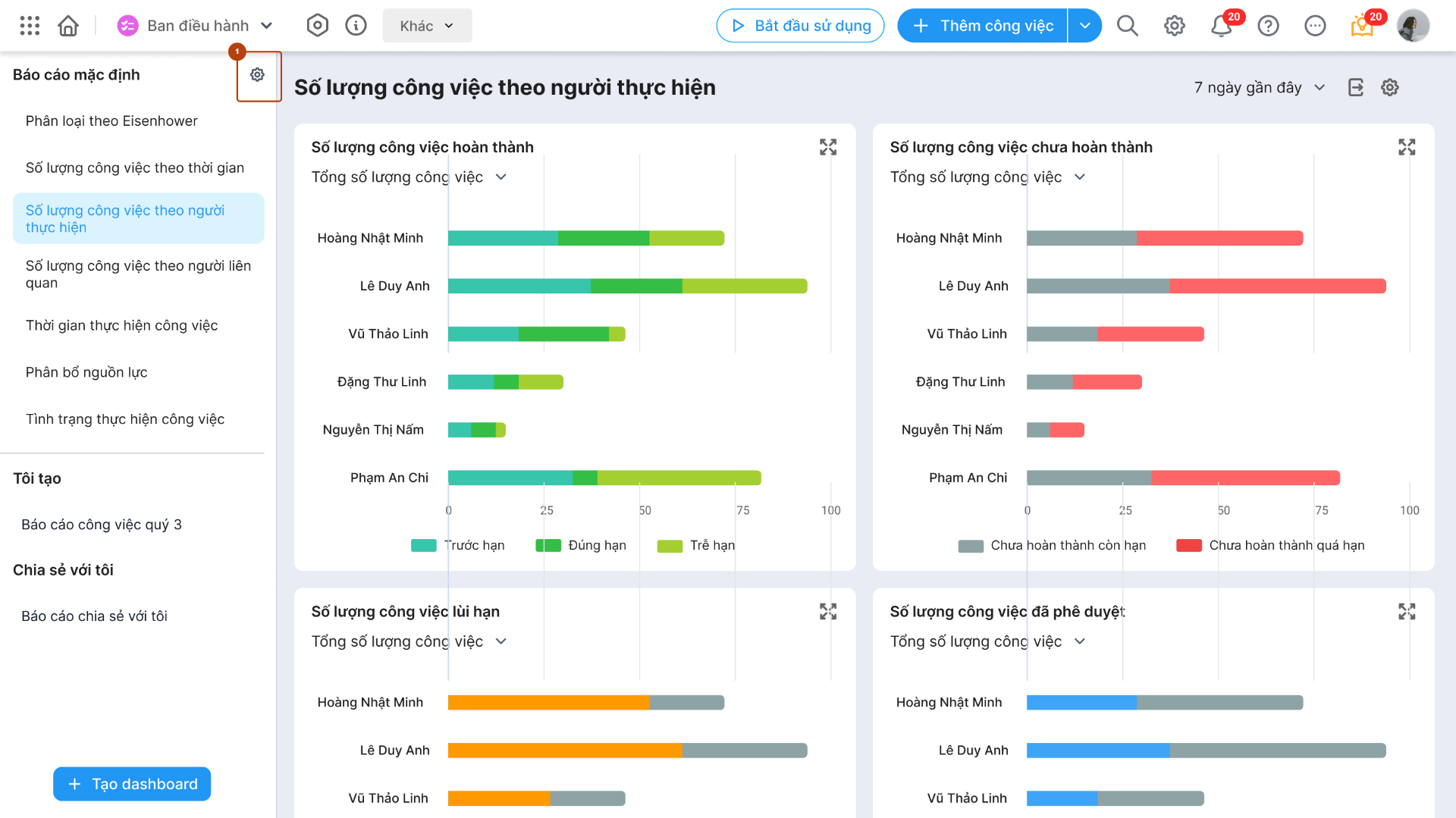Export the report with the export icon
This screenshot has width=1456, height=818.
(1356, 87)
